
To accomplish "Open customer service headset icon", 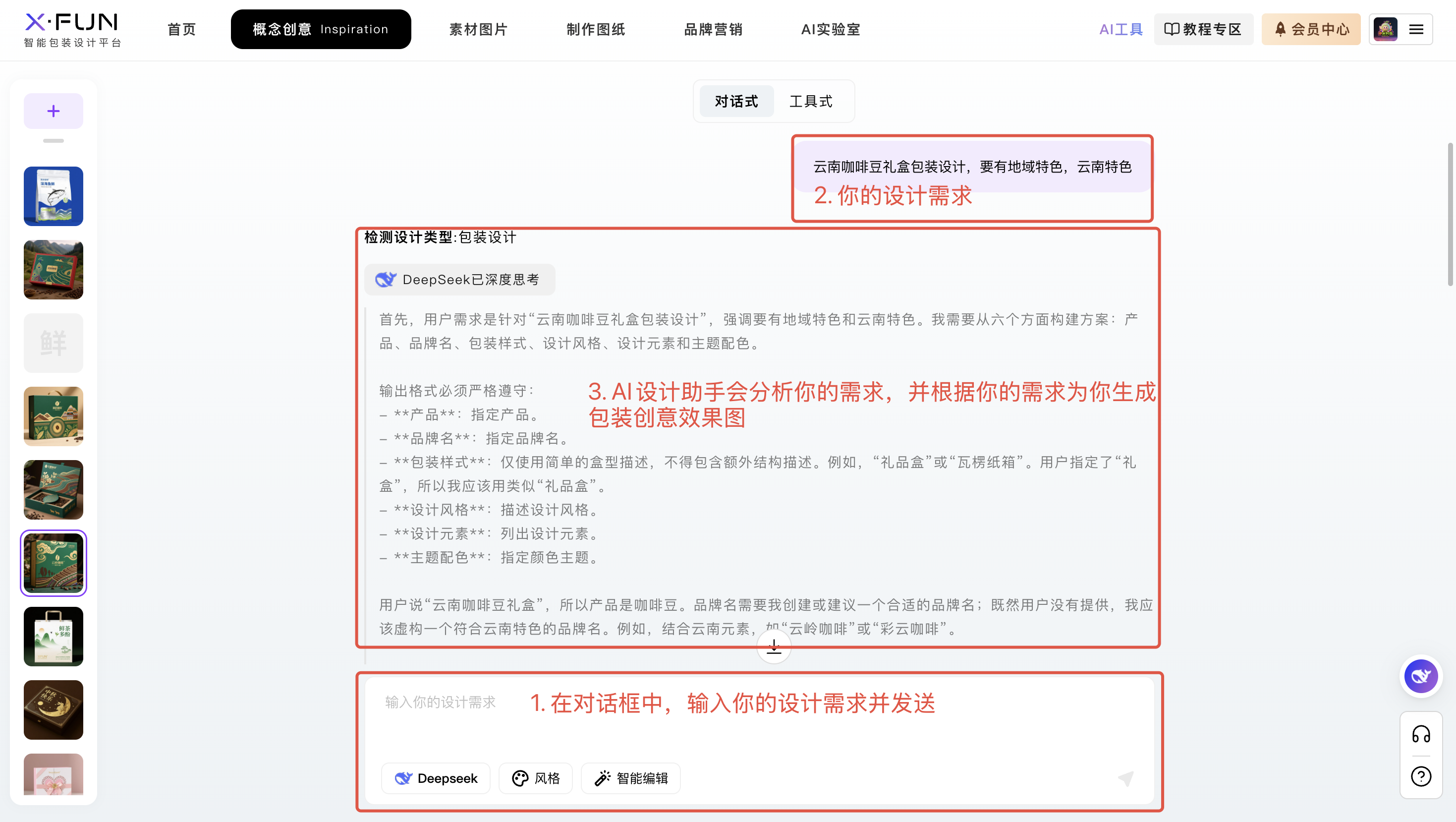I will (x=1421, y=734).
